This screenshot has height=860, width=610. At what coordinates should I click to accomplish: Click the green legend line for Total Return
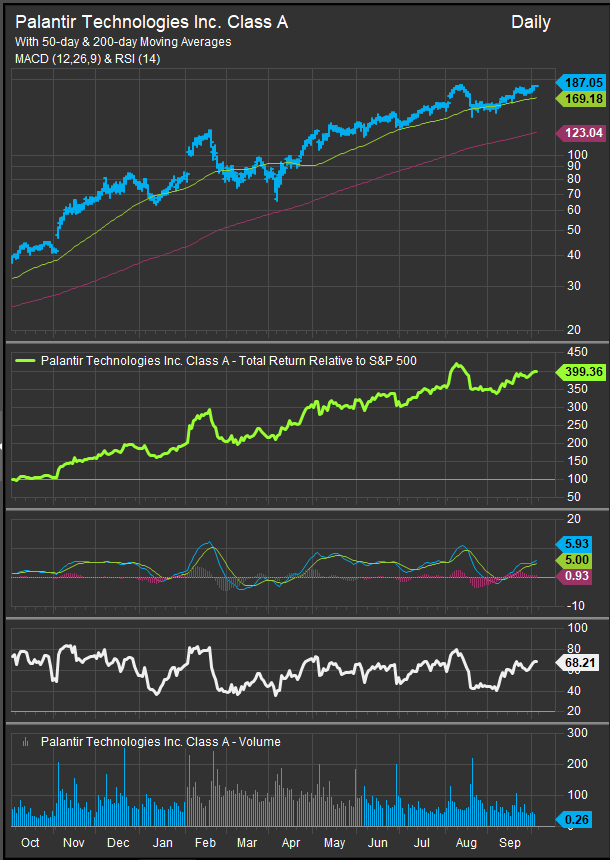coord(26,360)
